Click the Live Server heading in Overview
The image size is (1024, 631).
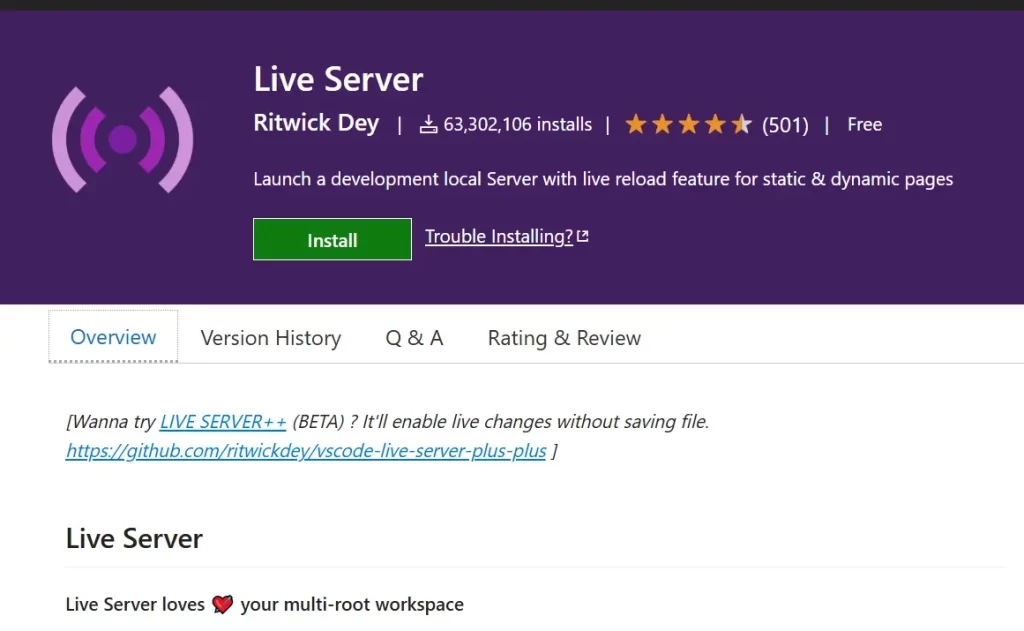pyautogui.click(x=135, y=539)
